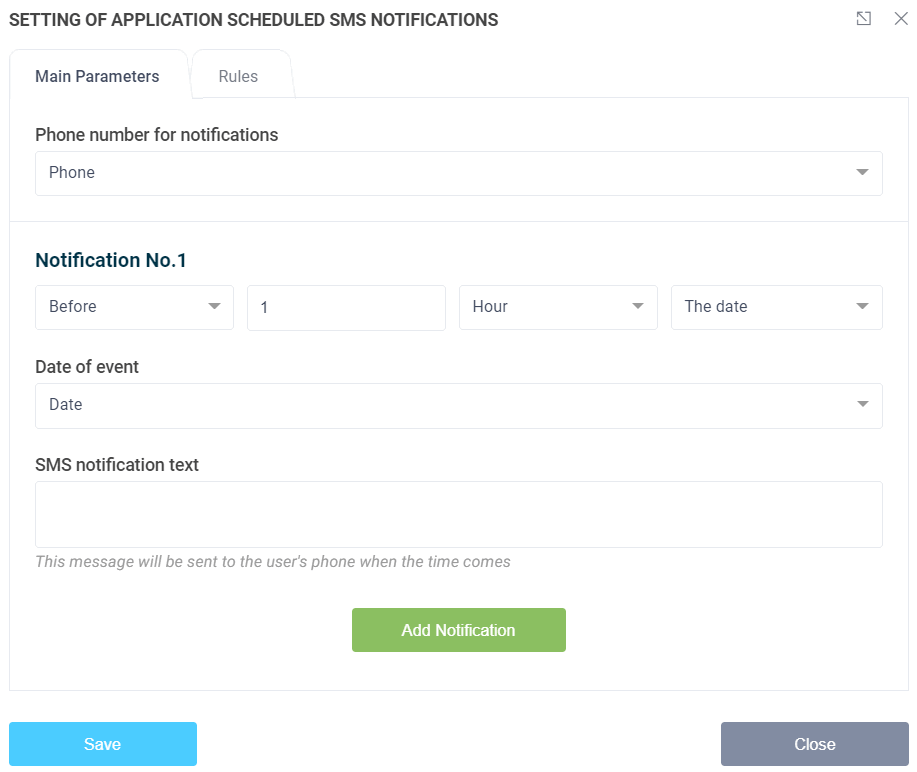Select the Main Parameters tab
This screenshot has width=917, height=772.
click(x=97, y=76)
